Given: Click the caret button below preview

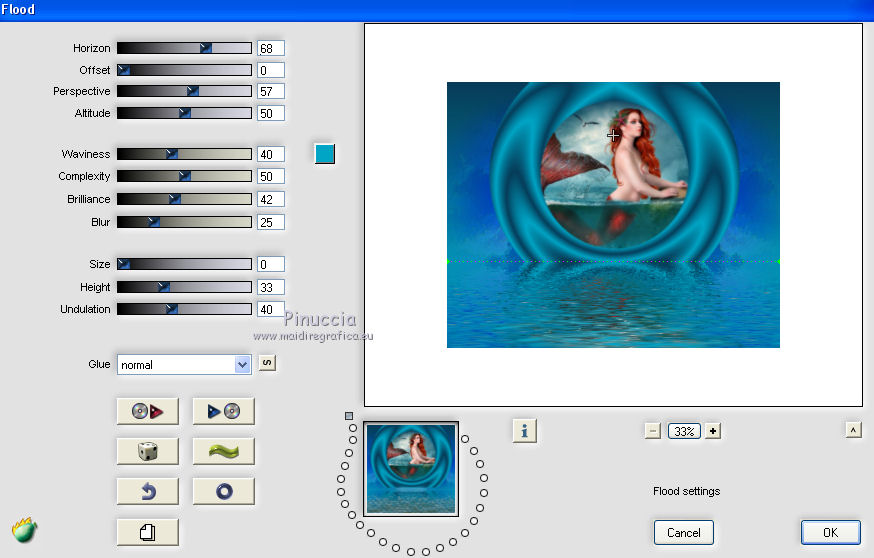Looking at the screenshot, I should pos(853,430).
